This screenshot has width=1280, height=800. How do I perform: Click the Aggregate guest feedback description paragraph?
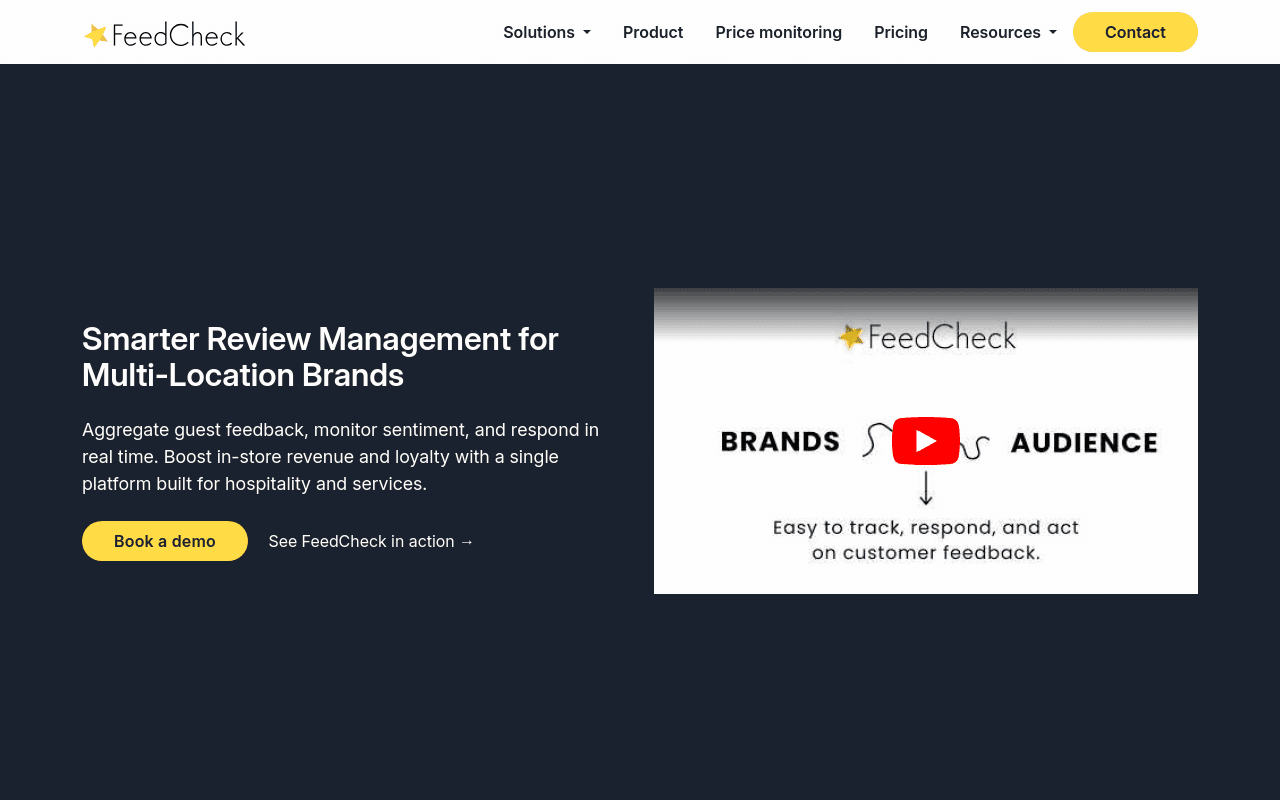[x=341, y=457]
